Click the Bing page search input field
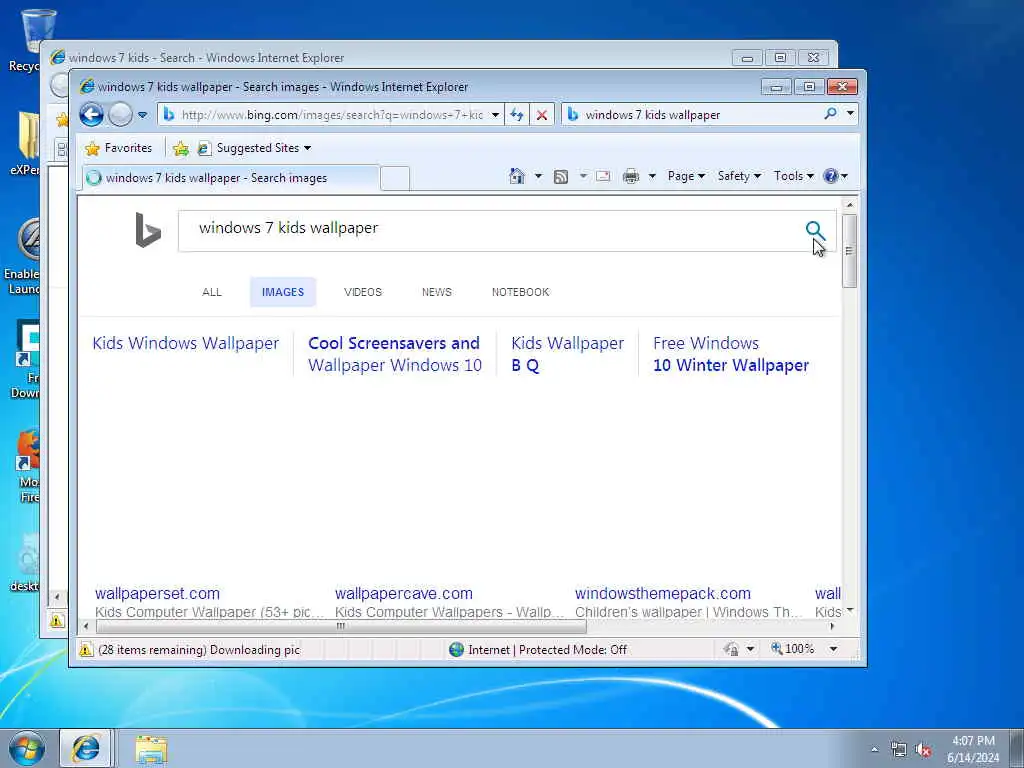 pos(490,231)
